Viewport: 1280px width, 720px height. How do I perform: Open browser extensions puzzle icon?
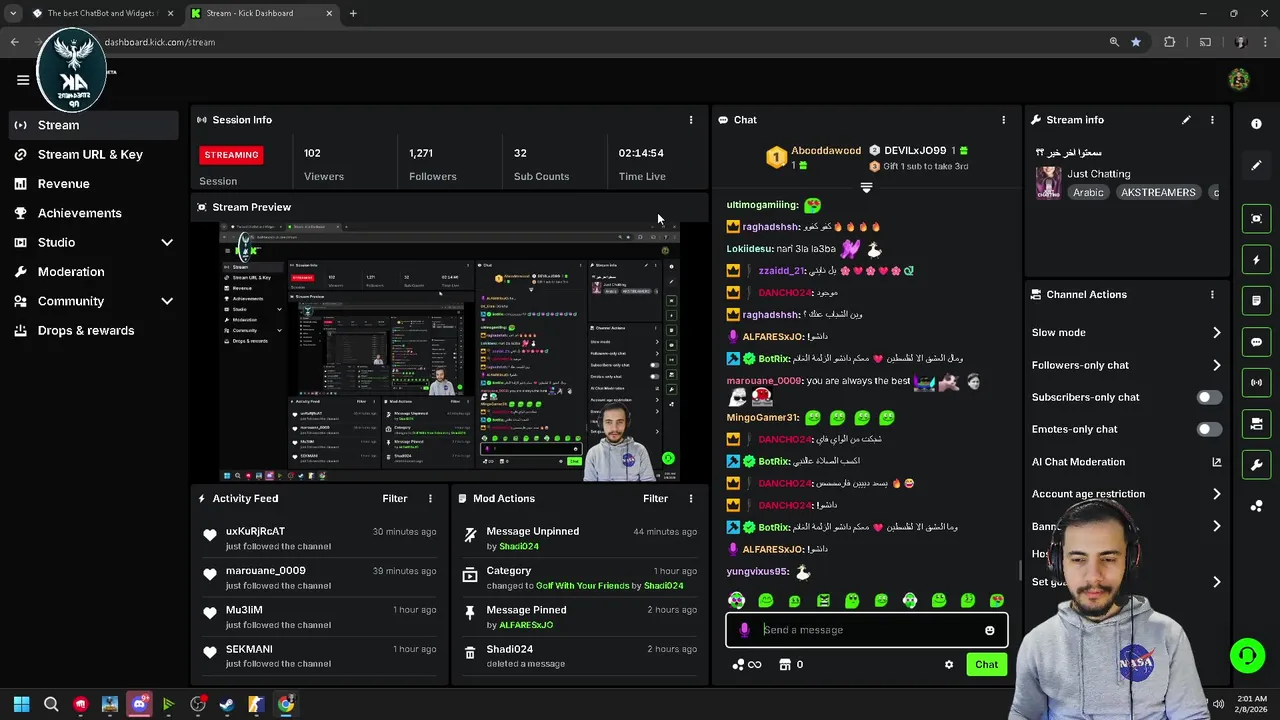pos(1170,42)
